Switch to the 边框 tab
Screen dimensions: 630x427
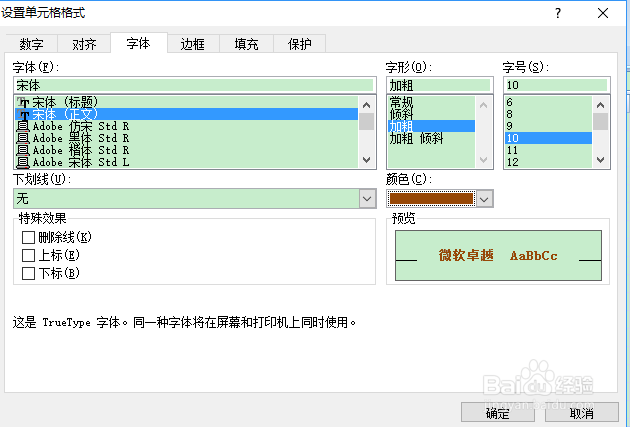[193, 43]
